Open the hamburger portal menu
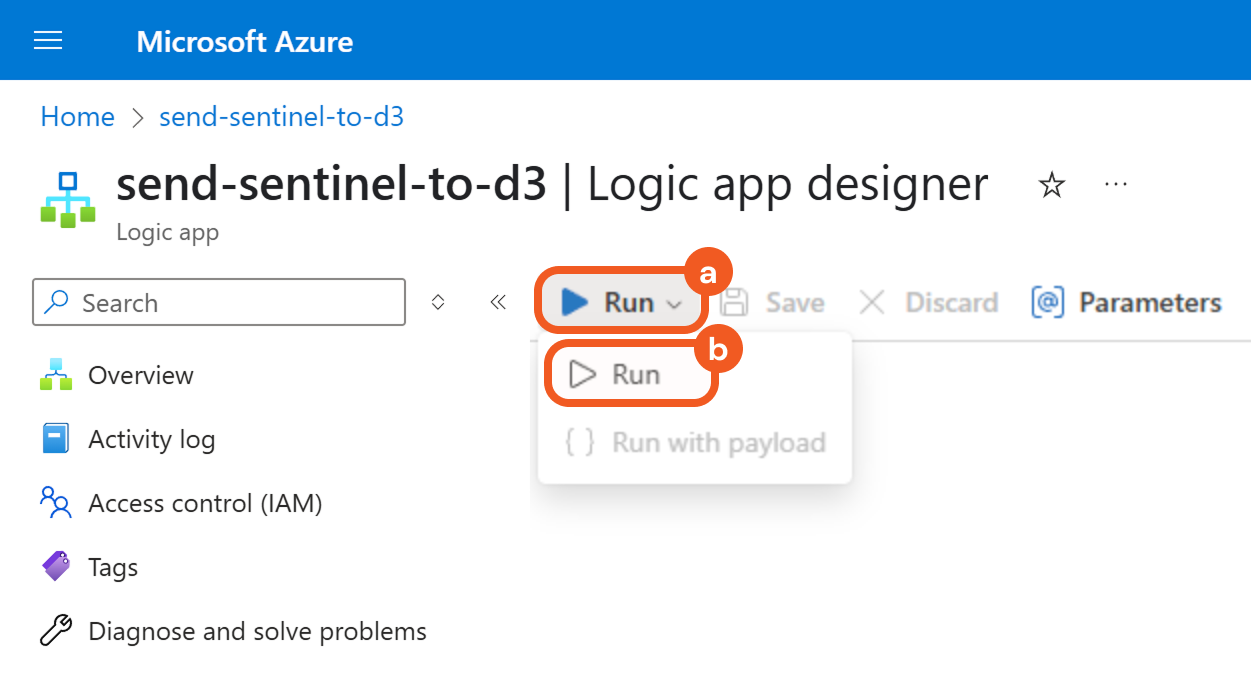This screenshot has height=677, width=1251. 48,40
